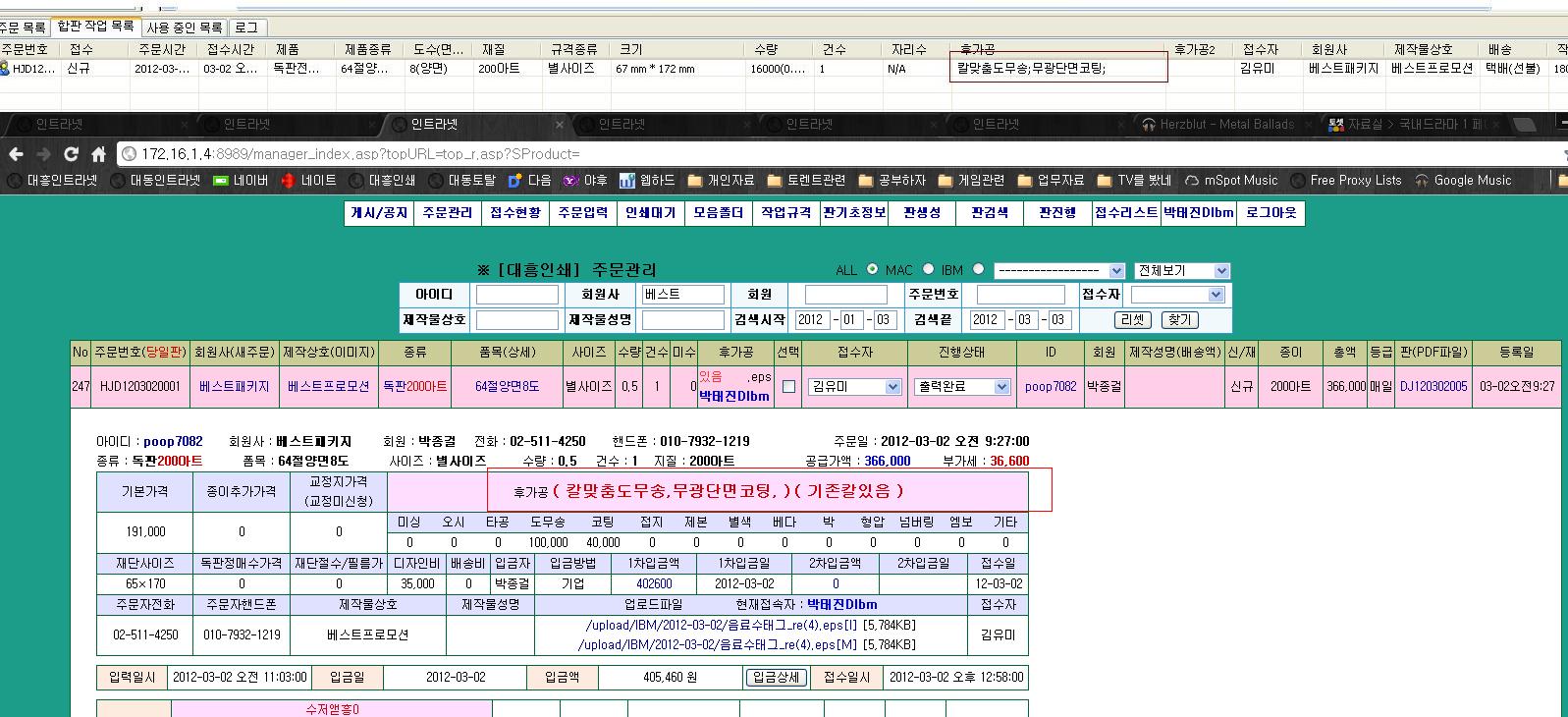Open the 네이버 bookmark icon
Screen dimensions: 1568x717
tap(222, 181)
